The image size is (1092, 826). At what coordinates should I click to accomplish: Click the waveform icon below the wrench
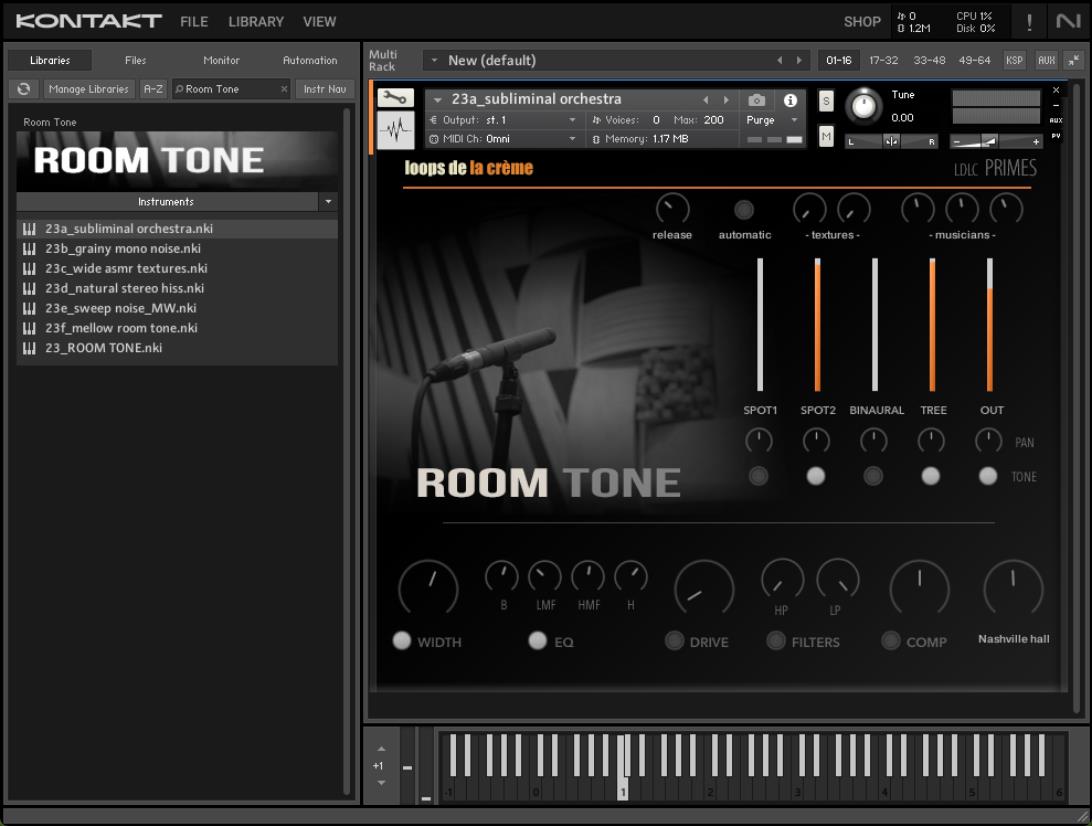tap(395, 130)
